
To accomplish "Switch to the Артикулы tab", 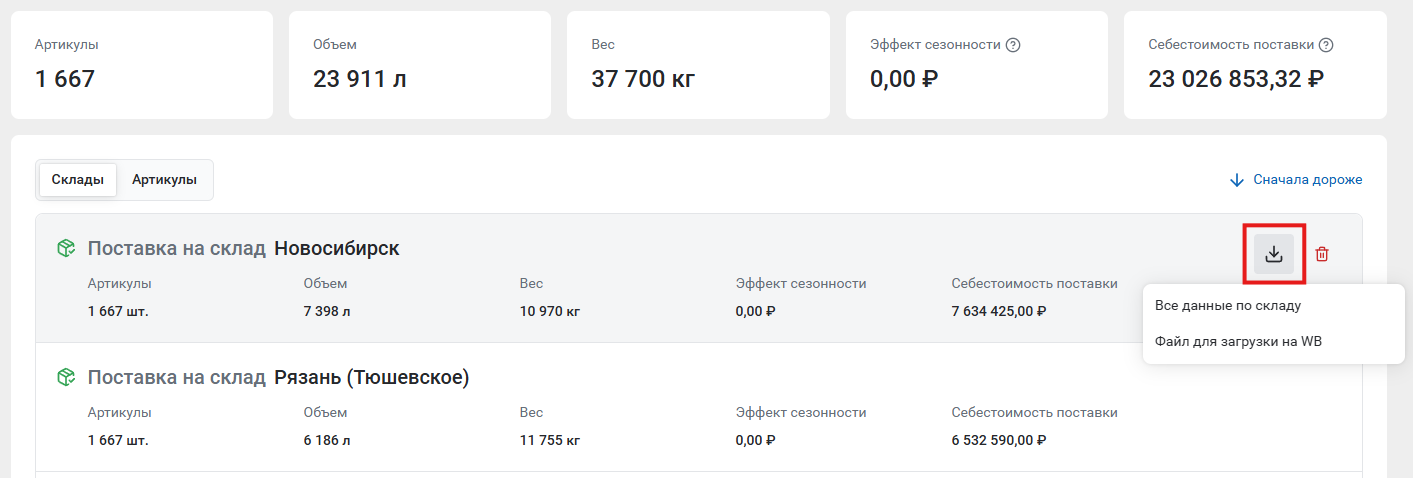I will [x=164, y=180].
